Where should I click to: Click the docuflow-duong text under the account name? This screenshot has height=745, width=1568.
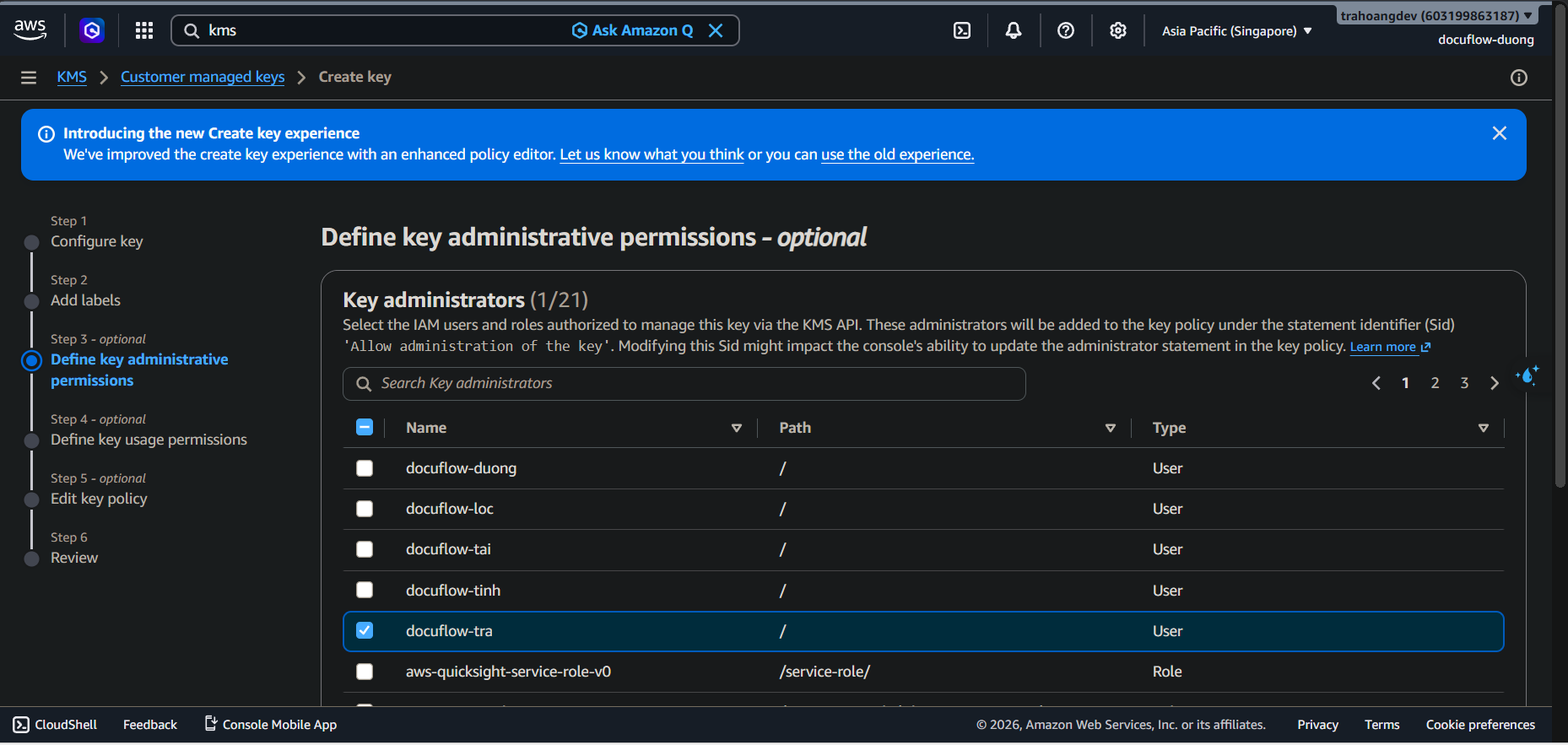[1486, 40]
